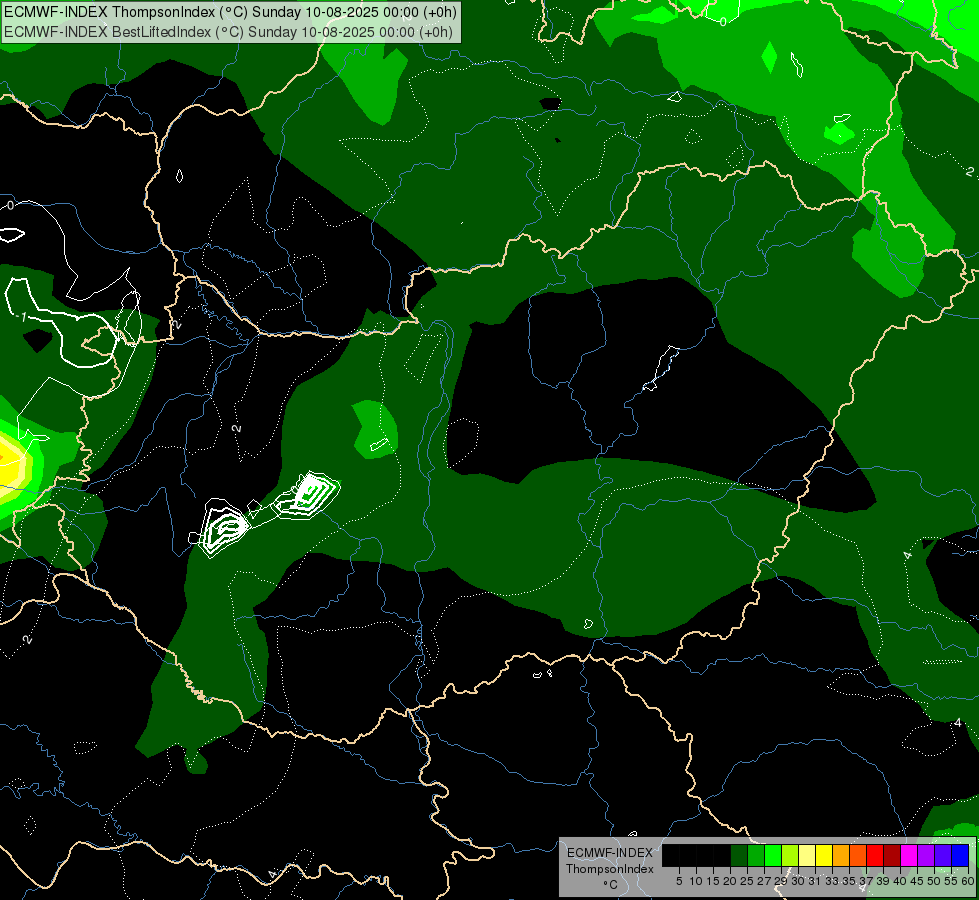Click the legend tick value '37'
This screenshot has width=979, height=900.
tap(866, 881)
